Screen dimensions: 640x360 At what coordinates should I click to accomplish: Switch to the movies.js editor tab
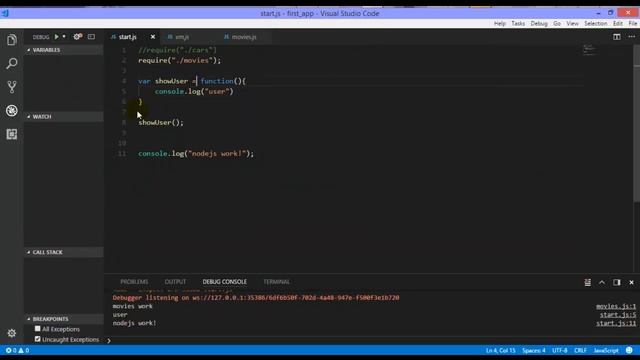click(x=244, y=37)
